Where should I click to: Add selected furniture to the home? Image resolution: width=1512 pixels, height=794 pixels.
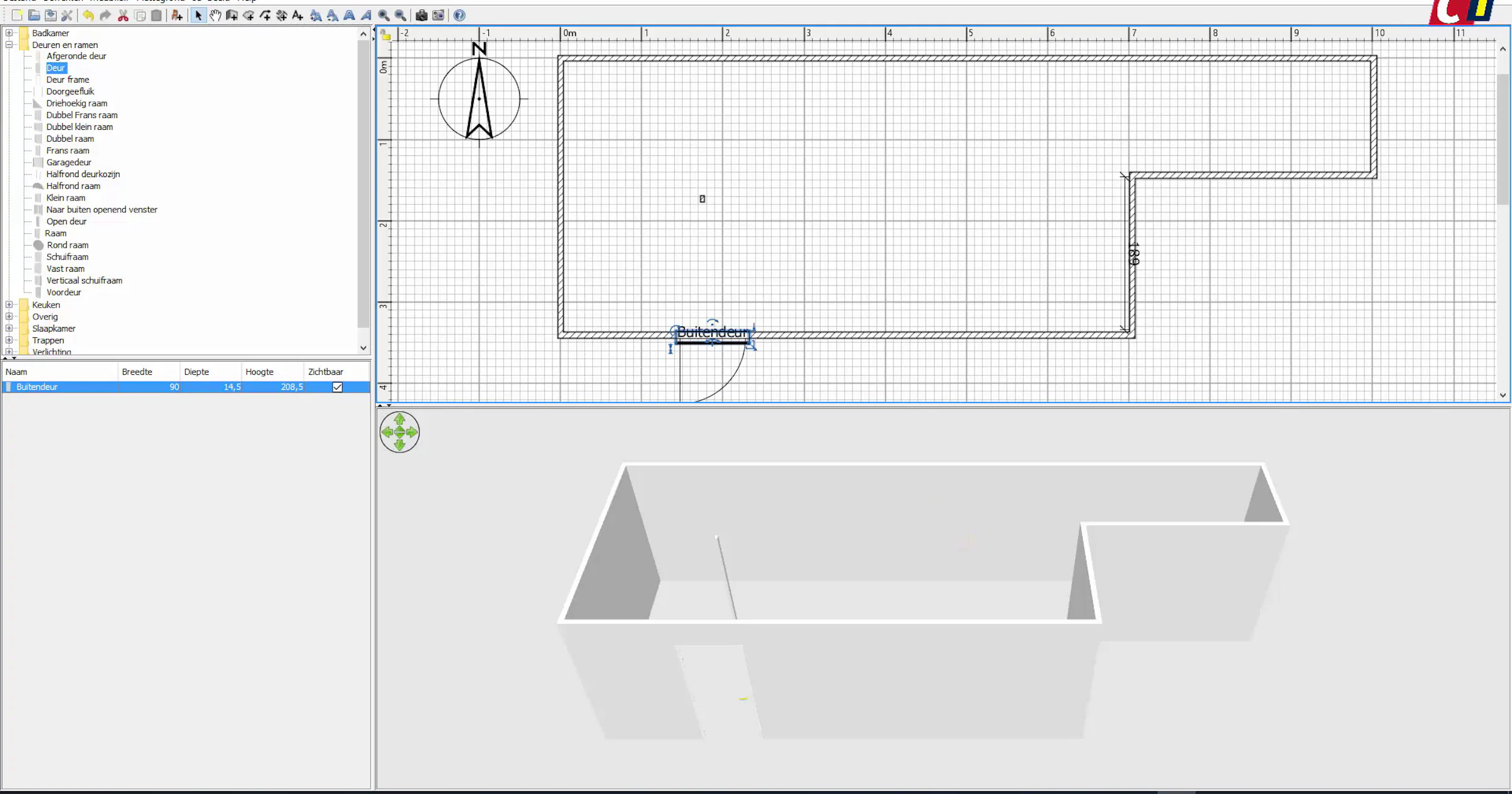pos(177,15)
